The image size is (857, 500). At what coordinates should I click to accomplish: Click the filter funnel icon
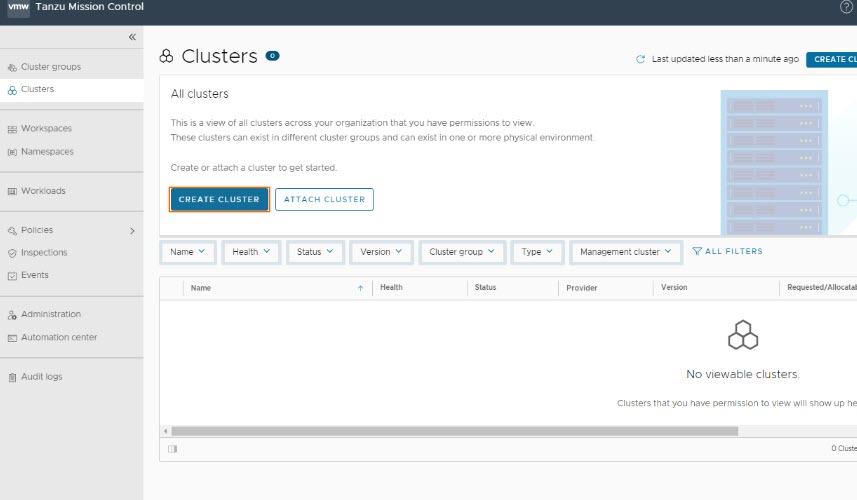point(697,251)
